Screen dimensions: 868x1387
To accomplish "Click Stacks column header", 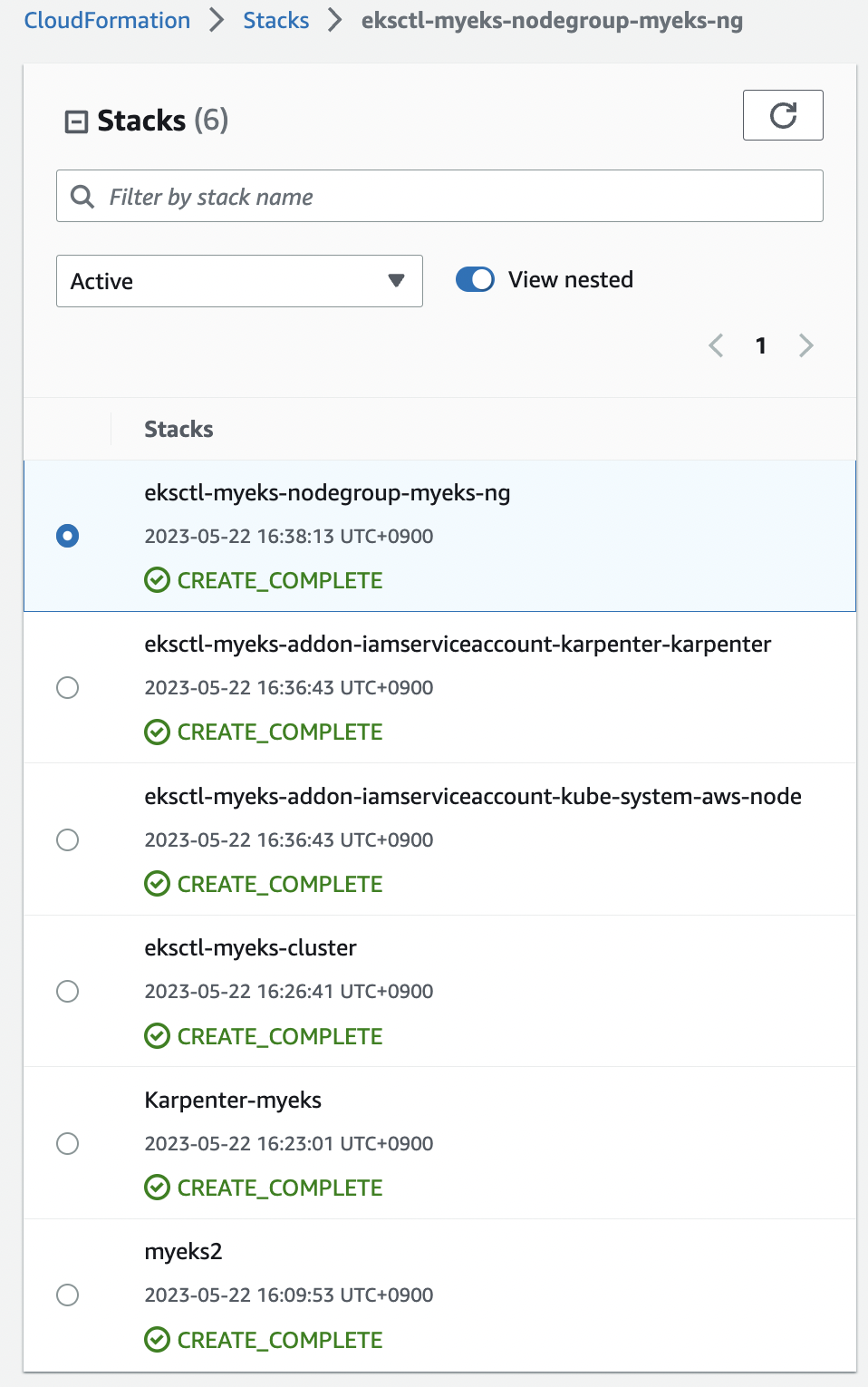I will 178,429.
